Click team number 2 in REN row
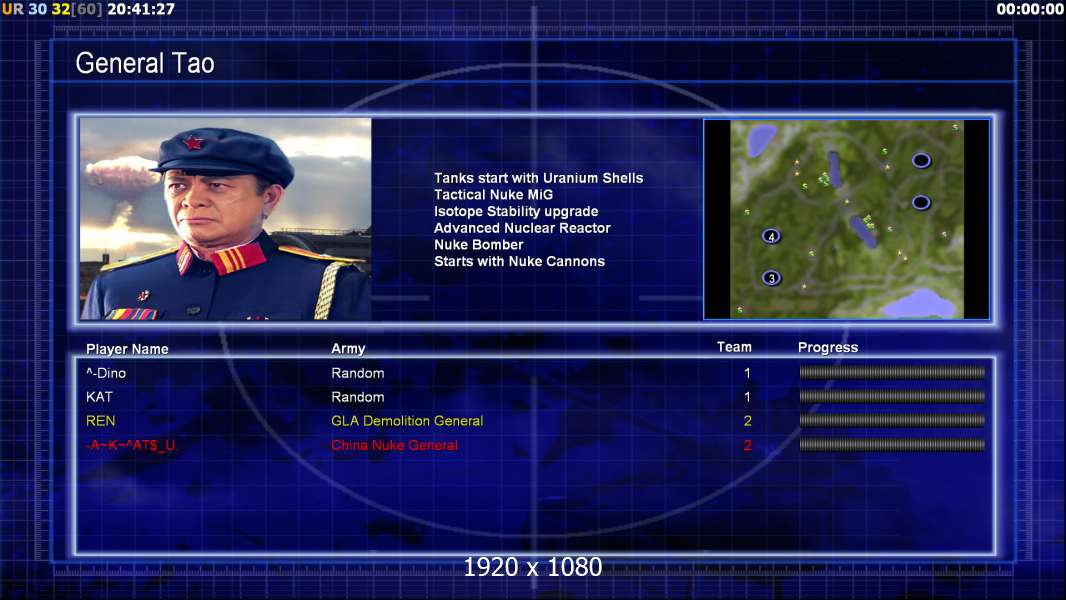The height and width of the screenshot is (600, 1066). pos(747,421)
